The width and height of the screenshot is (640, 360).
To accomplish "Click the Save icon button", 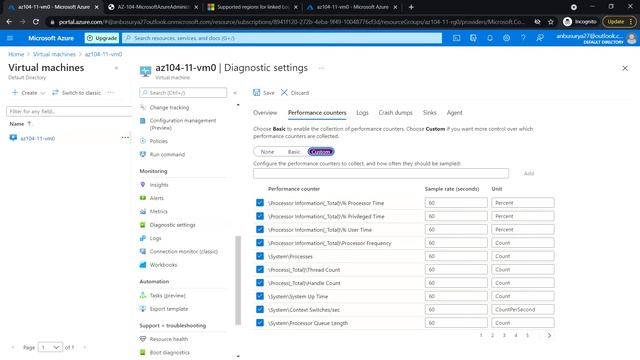I will pyautogui.click(x=256, y=93).
